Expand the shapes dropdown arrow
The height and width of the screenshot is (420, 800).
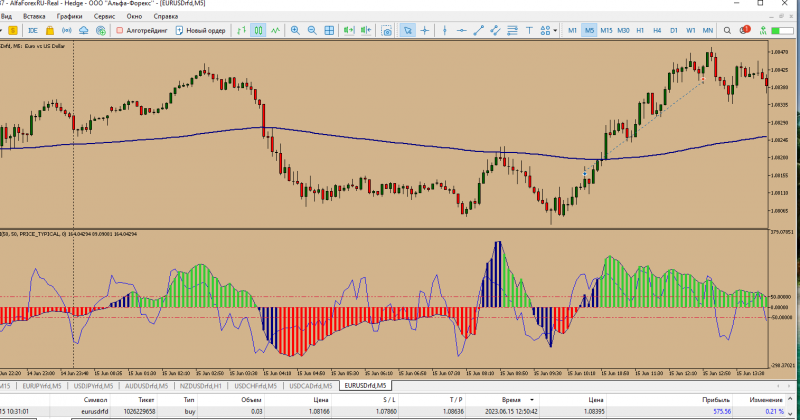tap(555, 31)
